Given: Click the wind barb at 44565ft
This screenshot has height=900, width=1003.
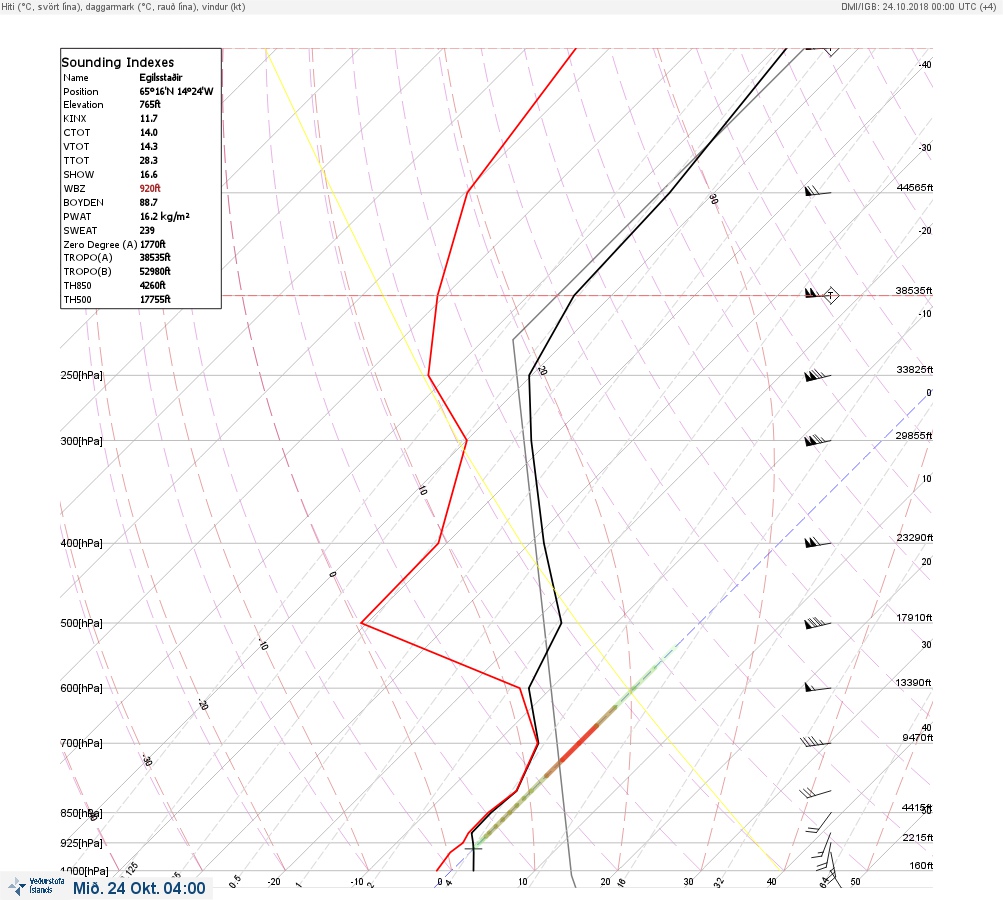Looking at the screenshot, I should [x=817, y=191].
